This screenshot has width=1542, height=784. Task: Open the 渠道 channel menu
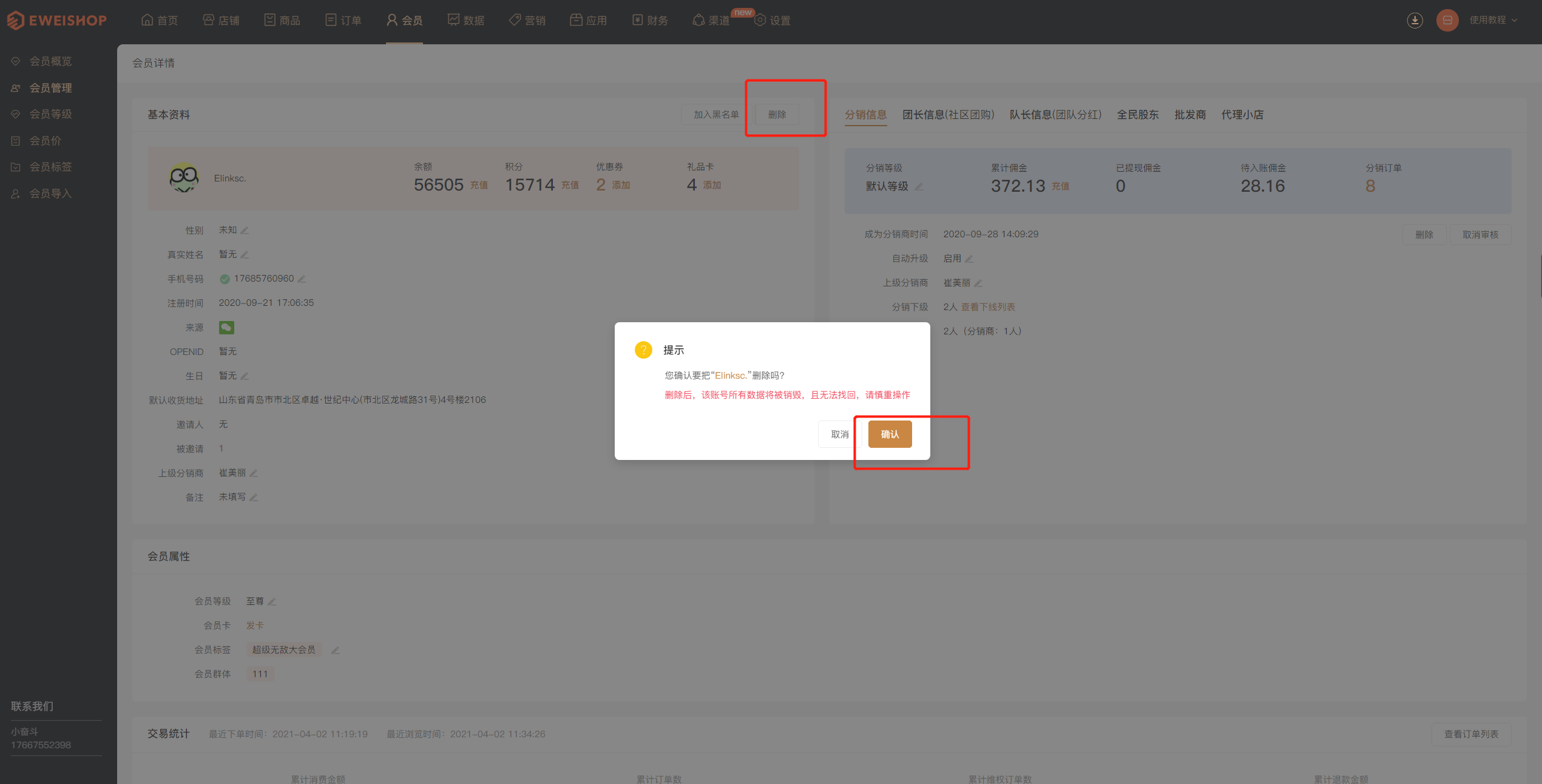point(711,20)
